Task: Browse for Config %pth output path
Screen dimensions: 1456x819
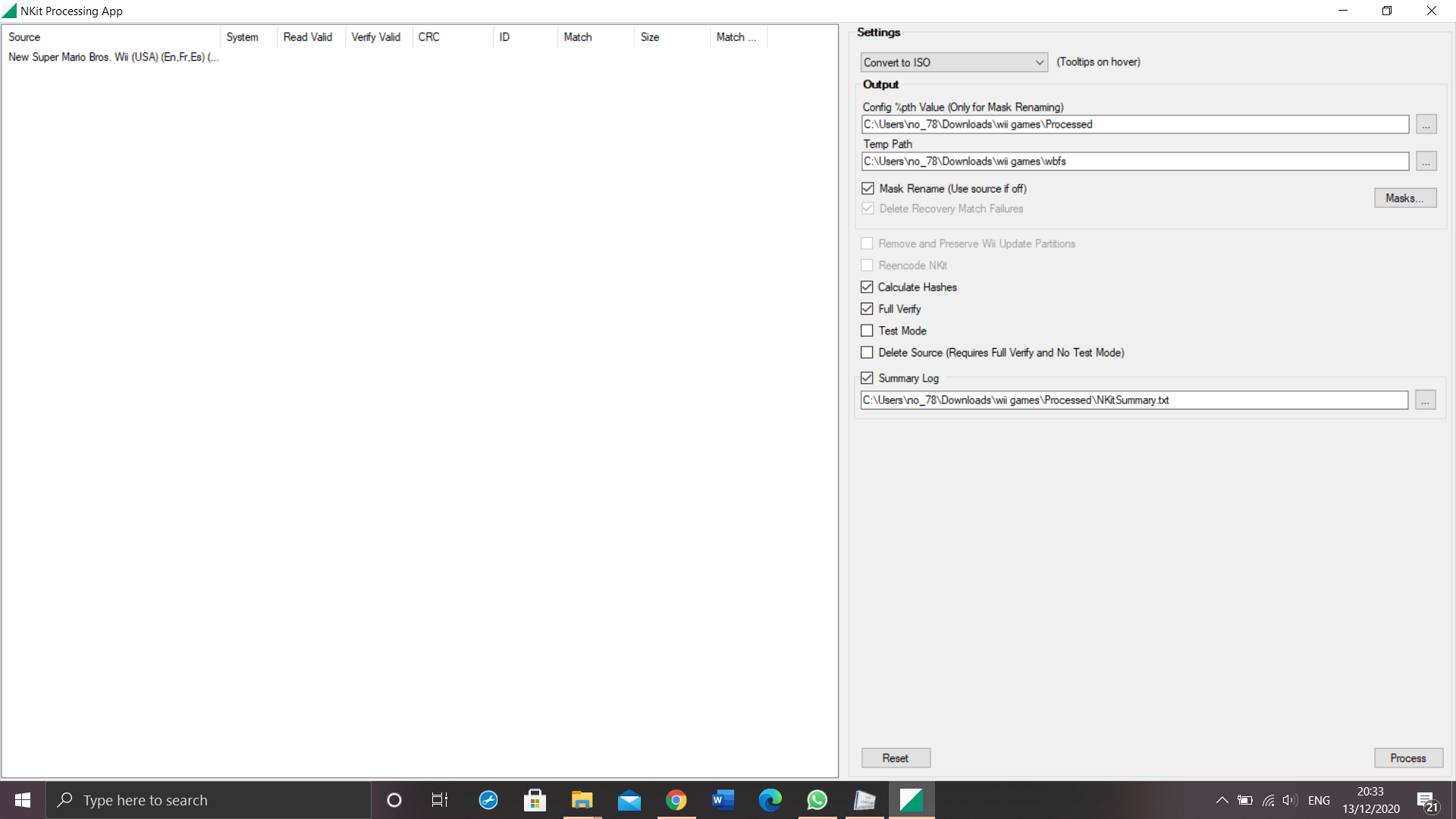Action: click(x=1426, y=124)
